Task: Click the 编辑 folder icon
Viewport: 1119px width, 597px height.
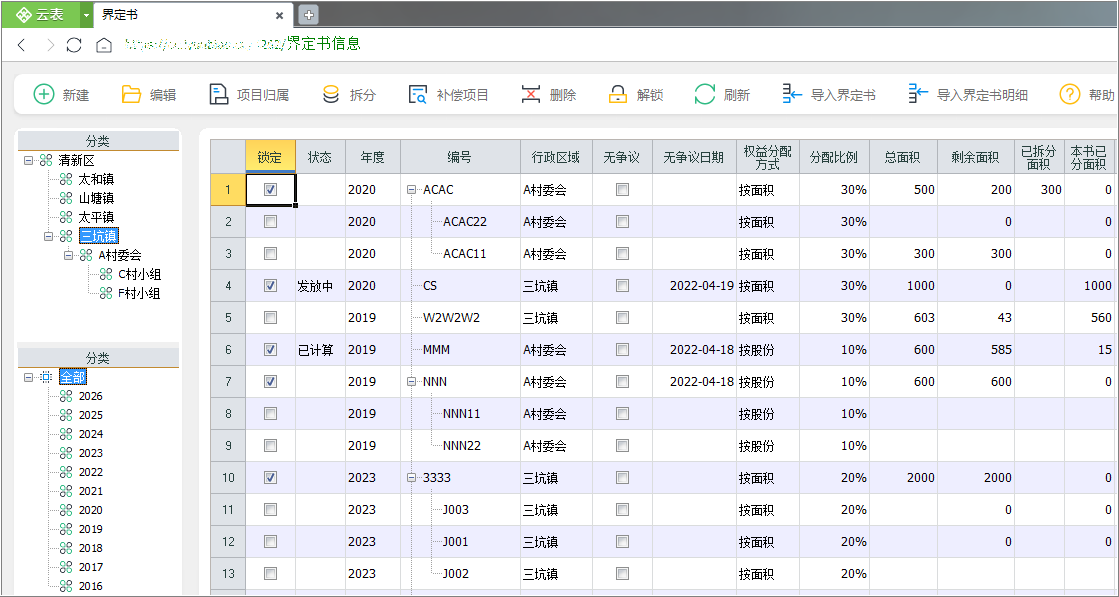Action: pos(131,94)
